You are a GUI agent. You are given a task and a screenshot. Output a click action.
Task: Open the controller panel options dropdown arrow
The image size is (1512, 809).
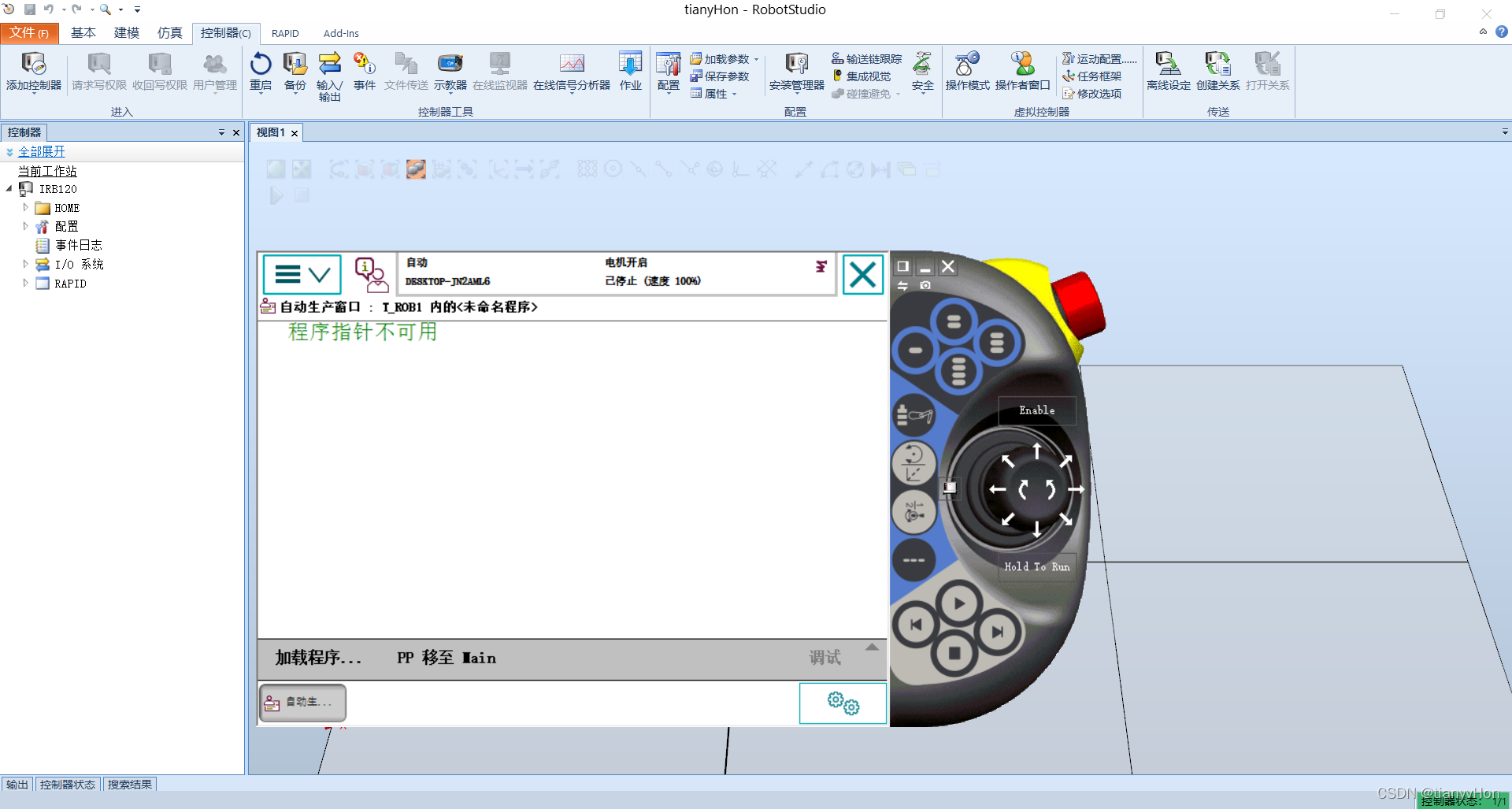click(x=221, y=132)
